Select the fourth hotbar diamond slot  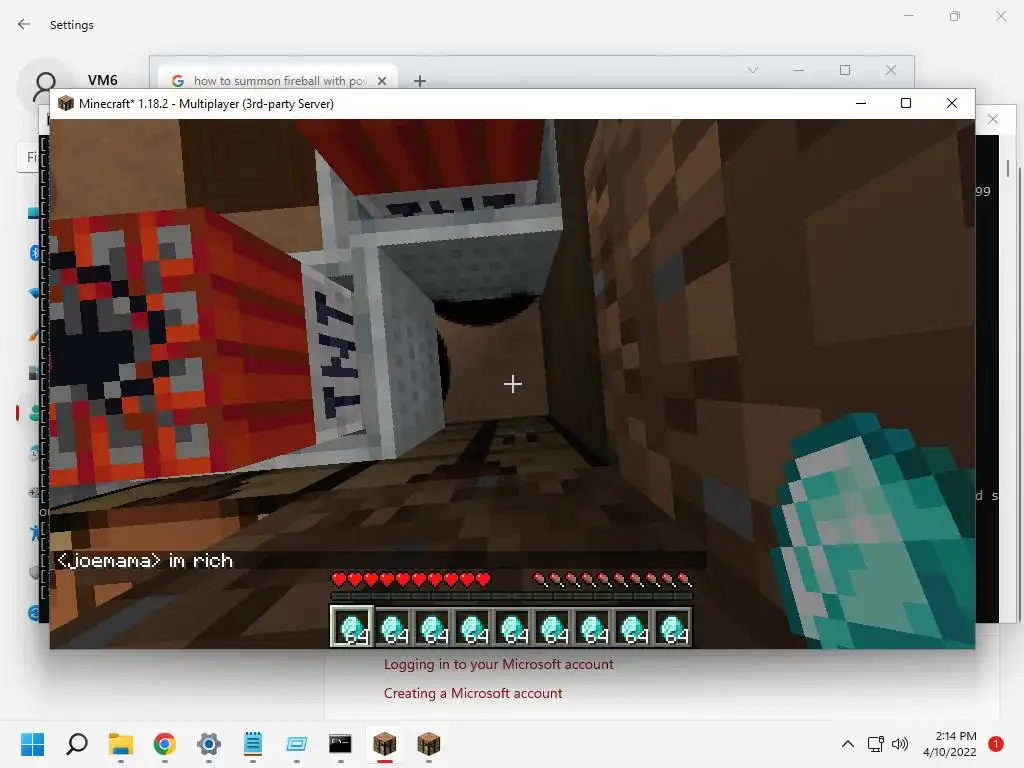tap(473, 627)
